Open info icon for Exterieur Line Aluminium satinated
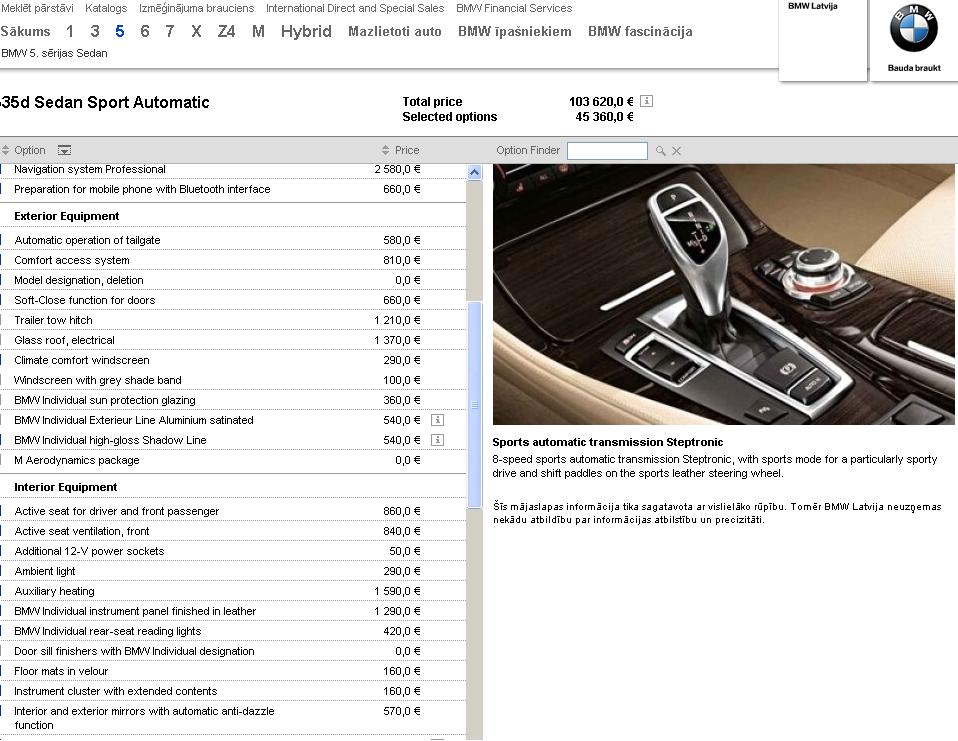Screen dimensions: 958x741 pyautogui.click(x=437, y=420)
